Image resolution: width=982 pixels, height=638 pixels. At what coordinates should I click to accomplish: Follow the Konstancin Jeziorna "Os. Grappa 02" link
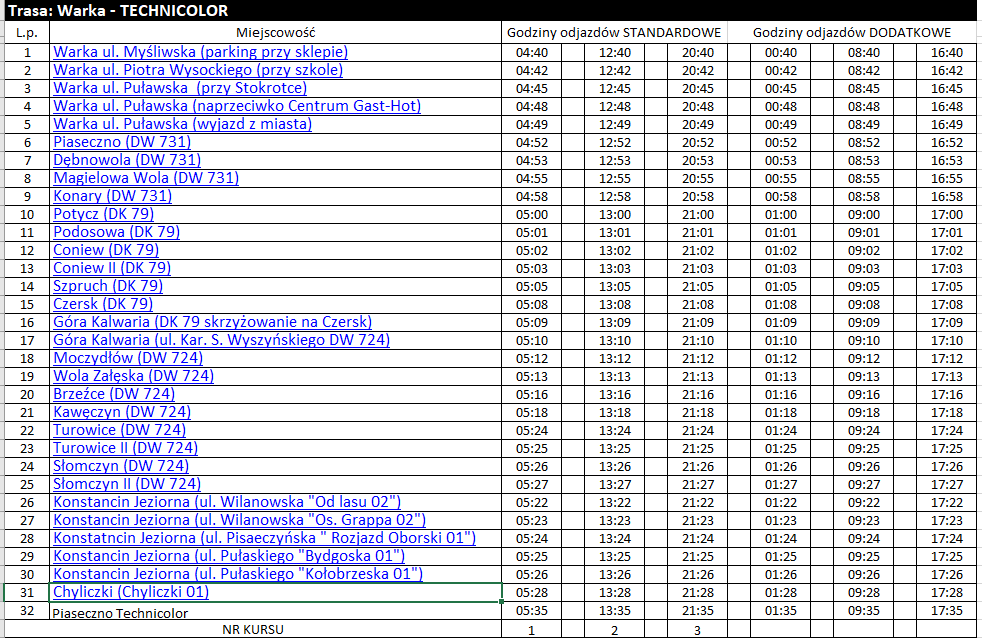tap(239, 520)
